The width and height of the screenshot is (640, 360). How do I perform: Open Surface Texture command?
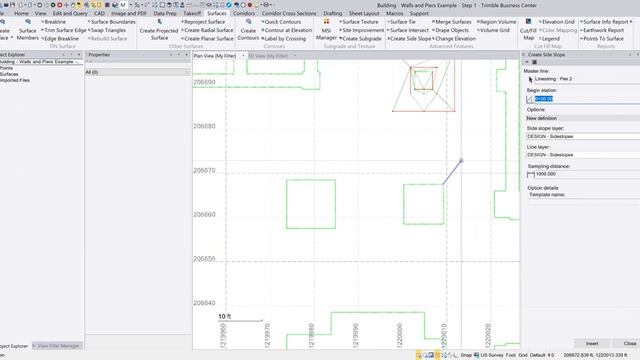pyautogui.click(x=359, y=22)
